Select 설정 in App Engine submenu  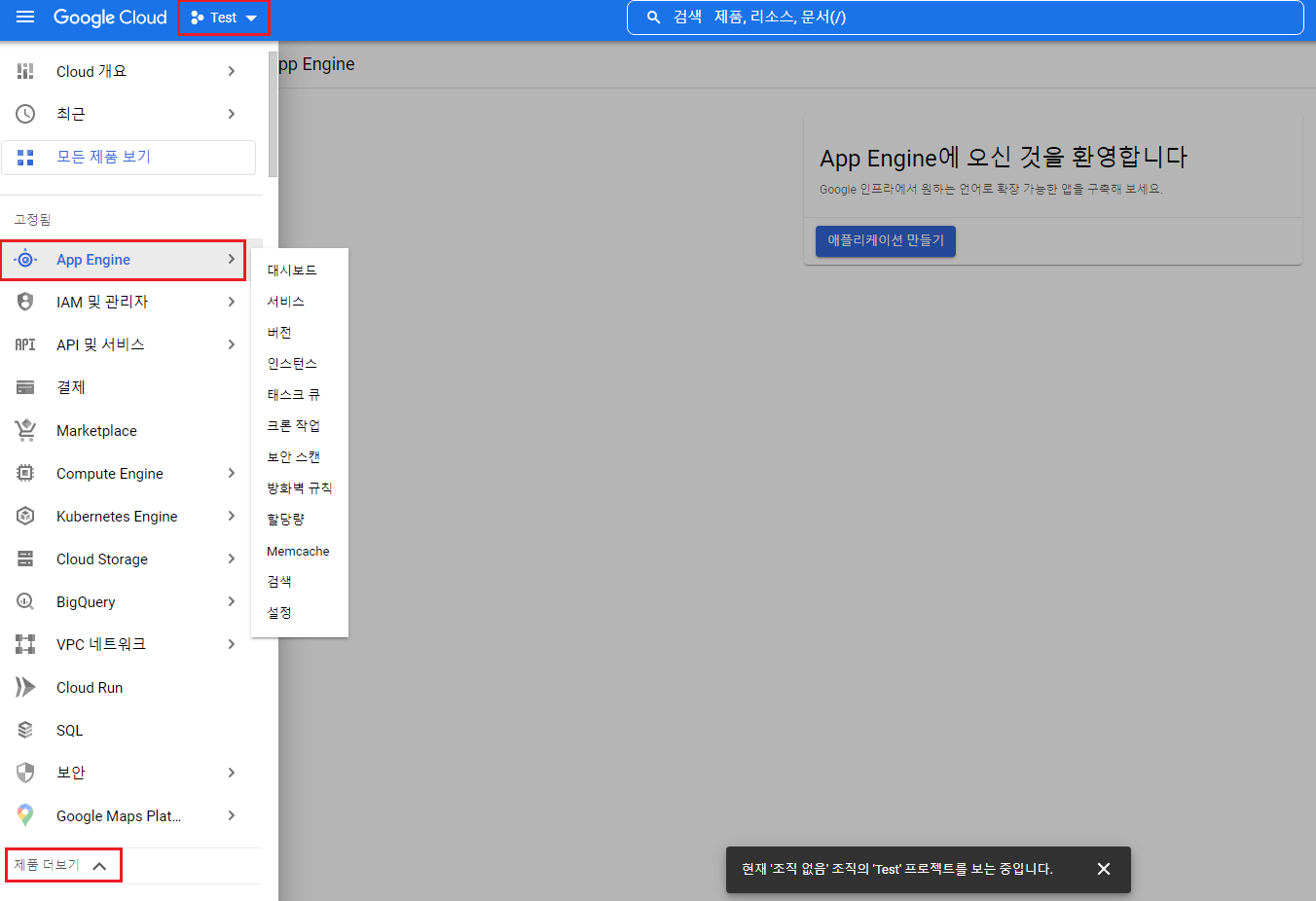point(279,613)
